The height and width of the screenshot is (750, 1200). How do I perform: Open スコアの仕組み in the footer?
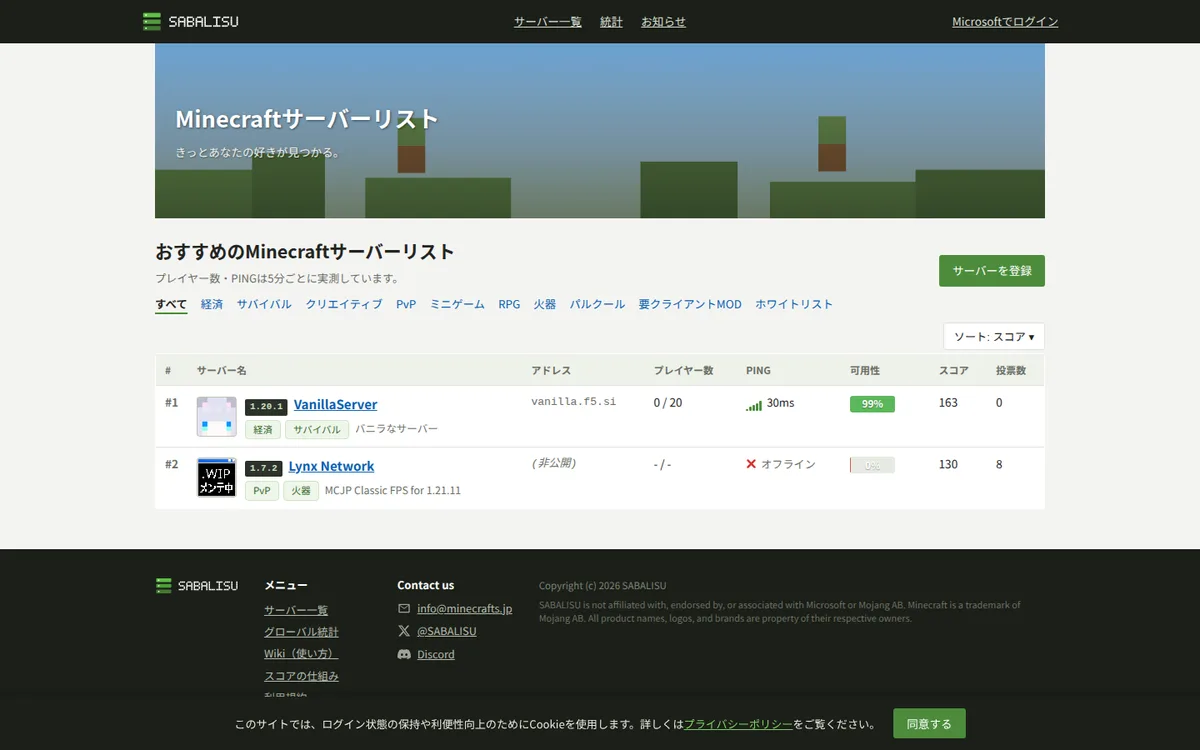point(301,676)
